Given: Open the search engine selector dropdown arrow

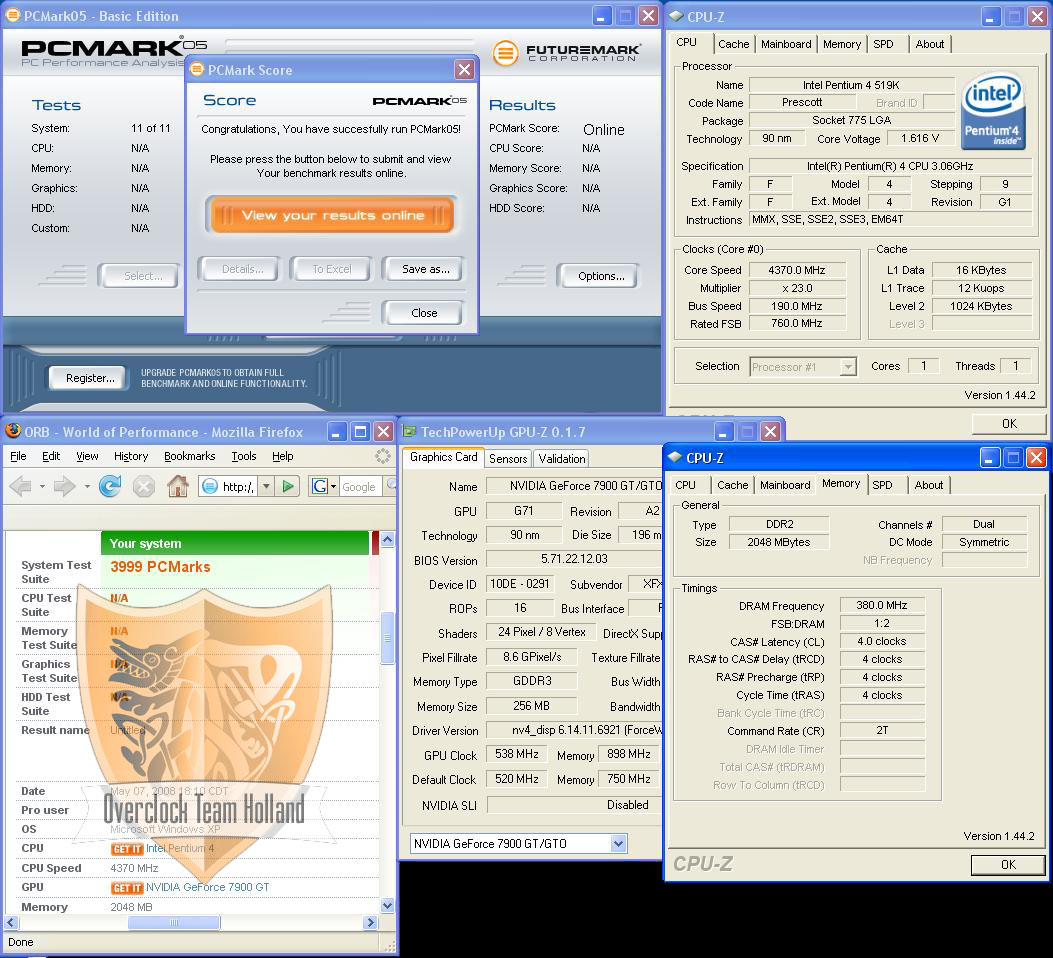Looking at the screenshot, I should click(334, 486).
